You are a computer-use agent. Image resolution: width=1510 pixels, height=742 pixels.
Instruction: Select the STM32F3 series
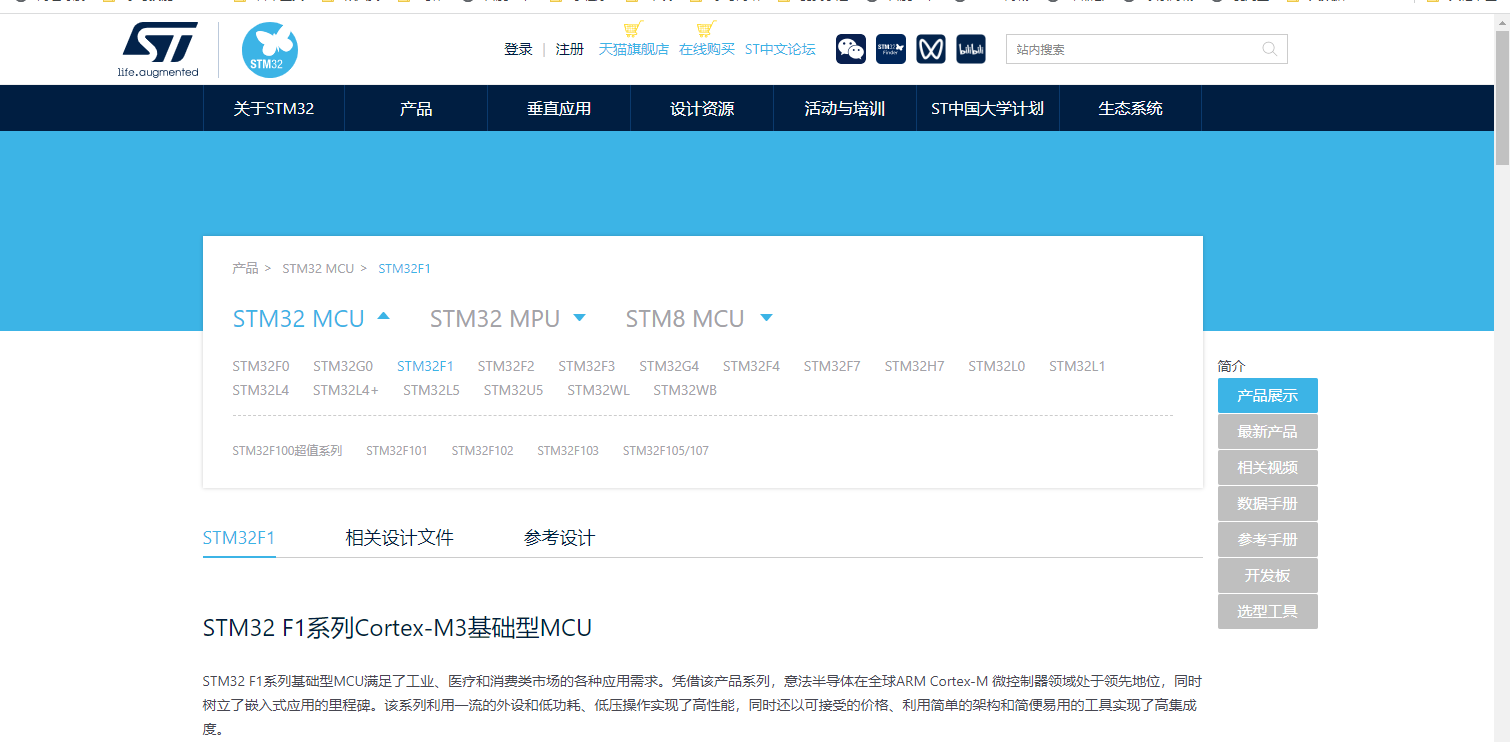point(587,366)
